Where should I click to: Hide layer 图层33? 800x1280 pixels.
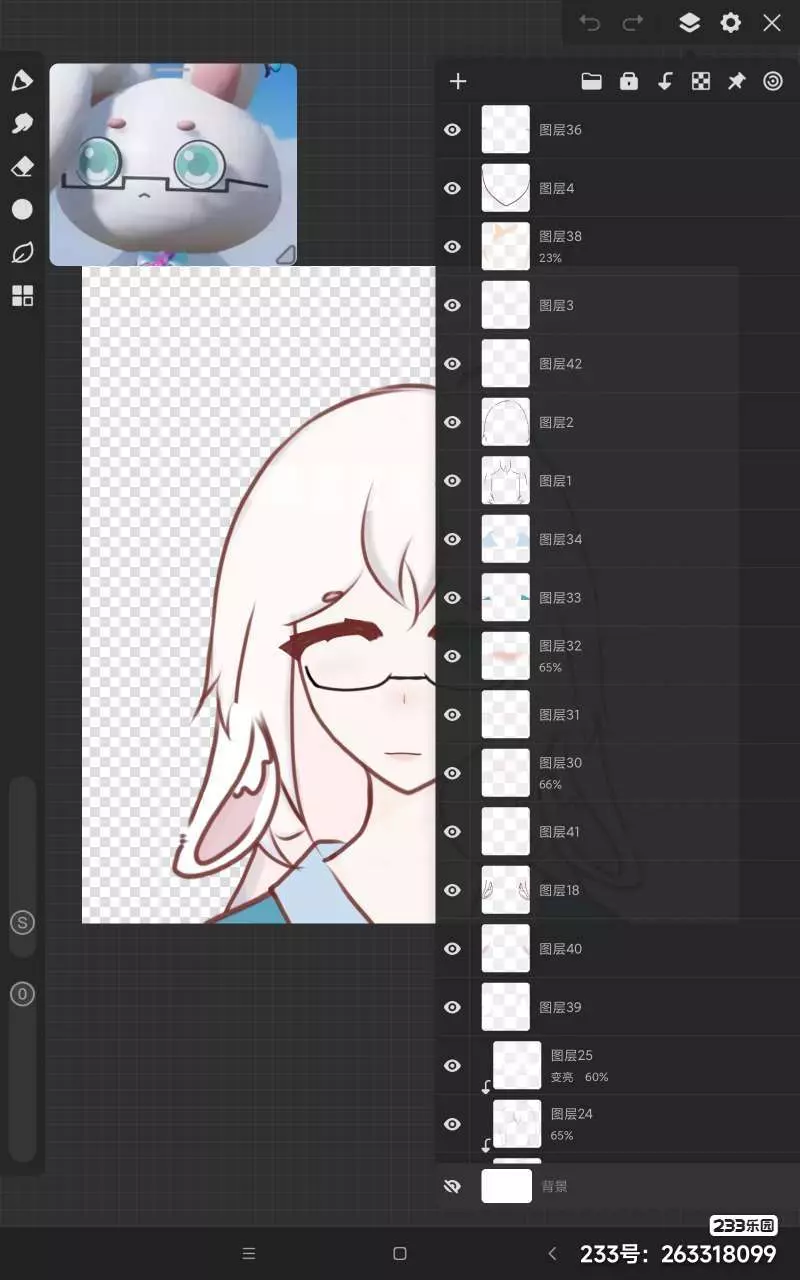pyautogui.click(x=453, y=598)
